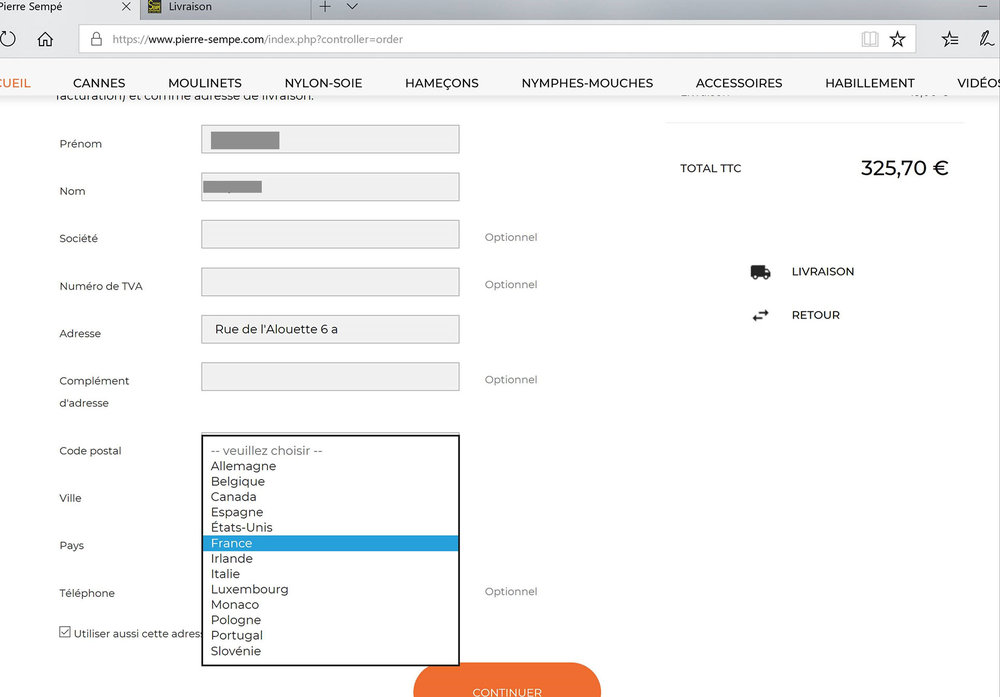The height and width of the screenshot is (697, 1000).
Task: Open the HABILLEMENT menu
Action: pos(870,83)
